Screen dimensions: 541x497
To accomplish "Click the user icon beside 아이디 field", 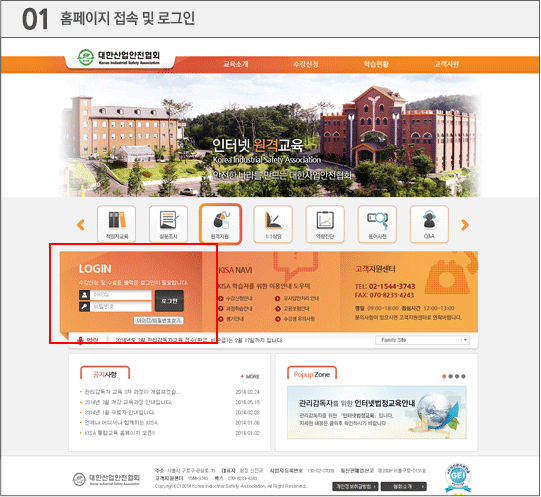I will pyautogui.click(x=84, y=295).
